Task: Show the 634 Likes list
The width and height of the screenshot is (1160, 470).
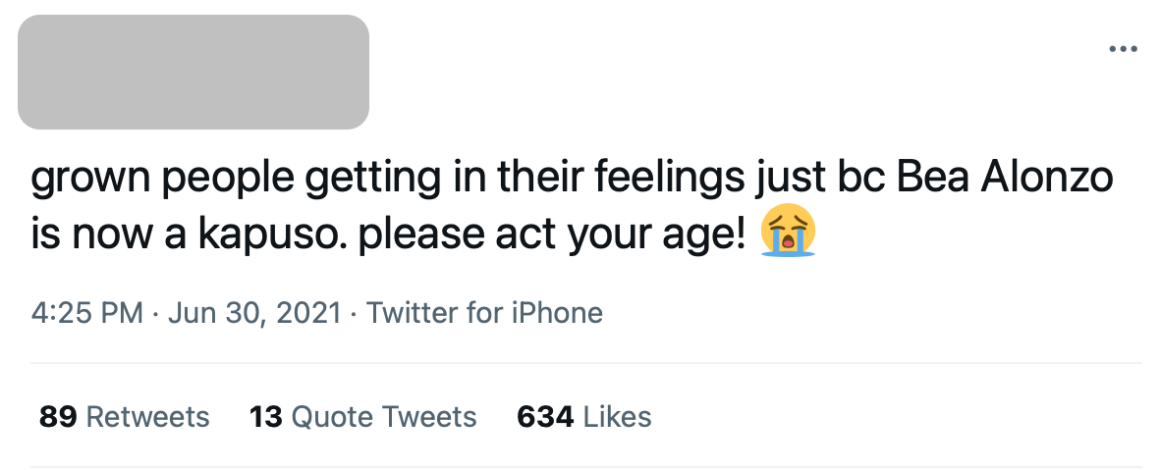Action: coord(584,417)
